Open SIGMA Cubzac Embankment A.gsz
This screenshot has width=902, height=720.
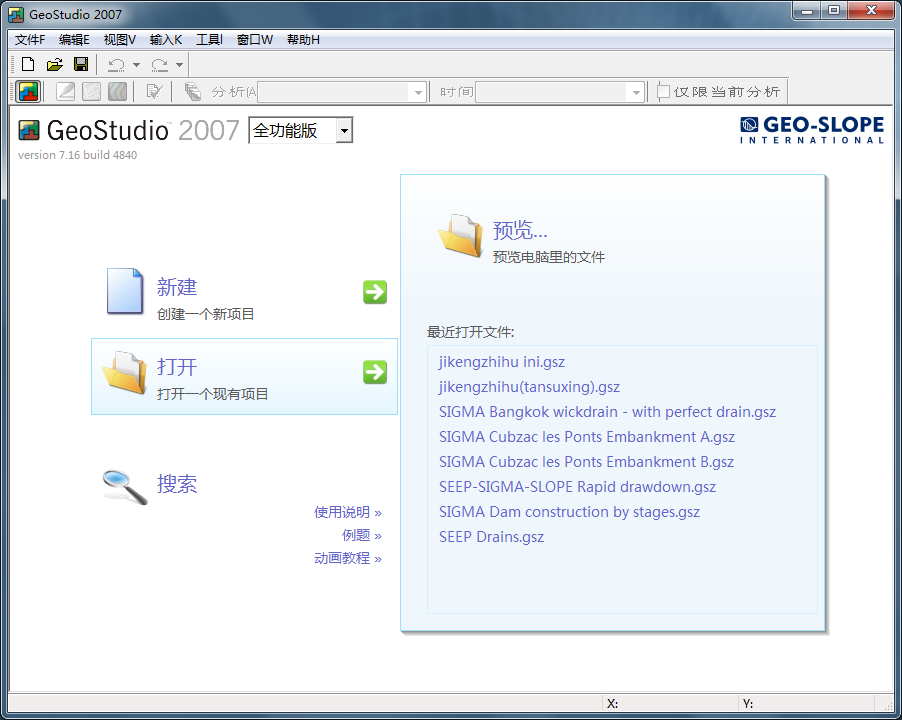(587, 437)
